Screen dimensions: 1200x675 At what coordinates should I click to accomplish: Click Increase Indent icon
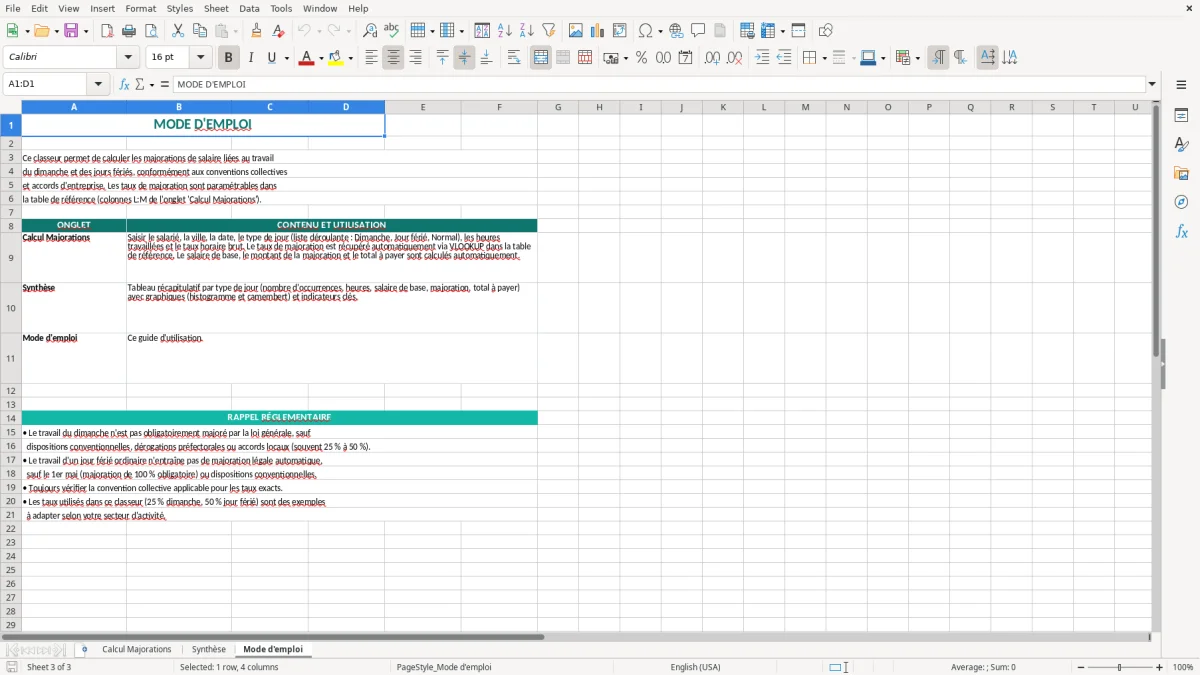(x=762, y=58)
